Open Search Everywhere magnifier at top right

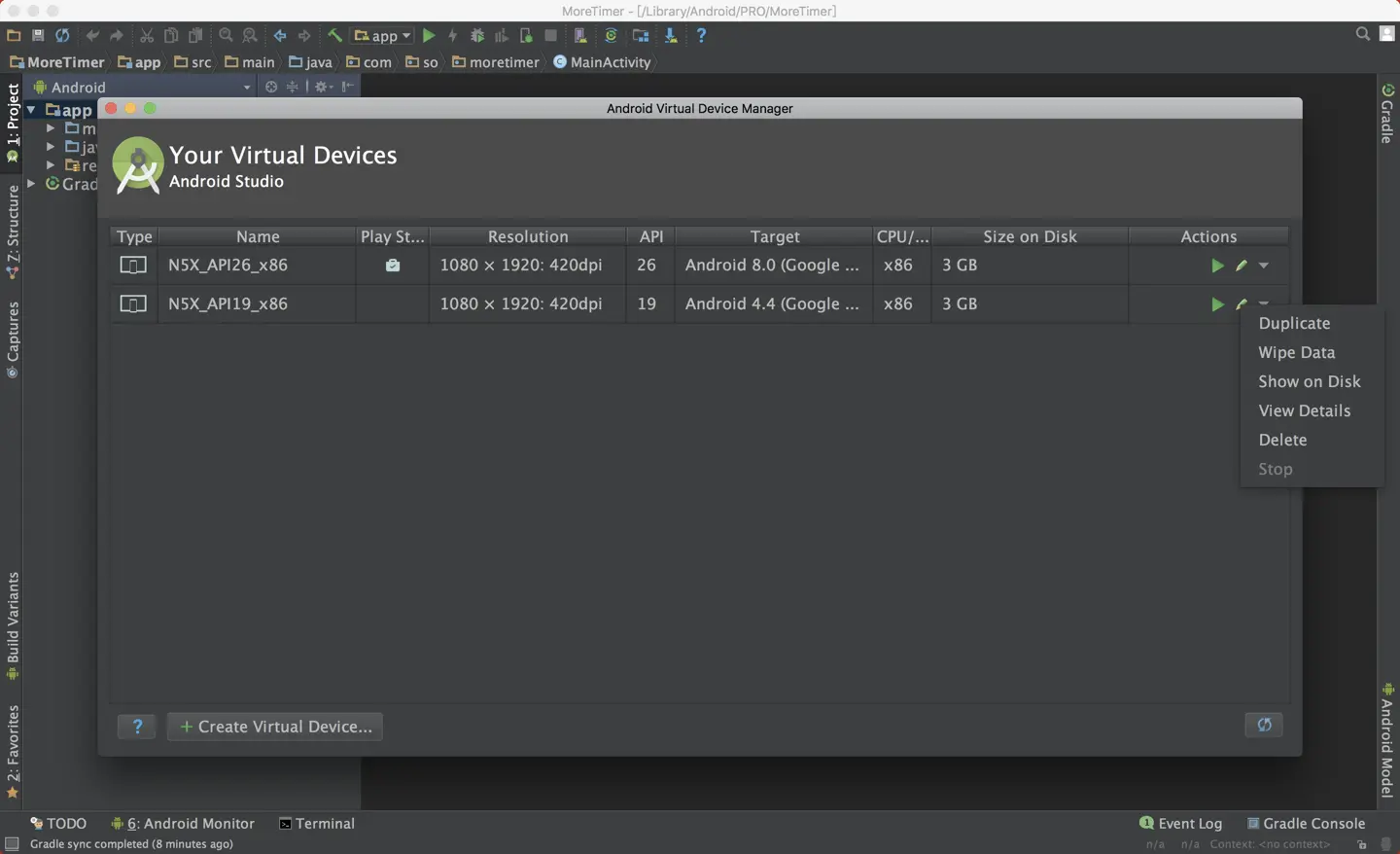point(1363,34)
